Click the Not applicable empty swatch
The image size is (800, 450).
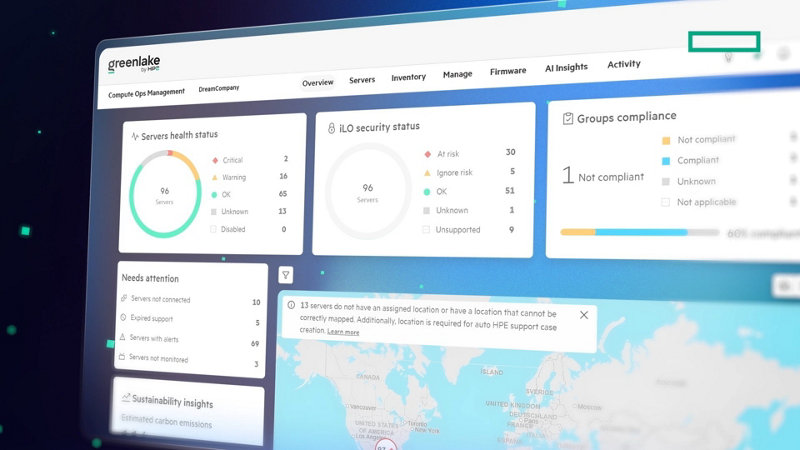pyautogui.click(x=665, y=203)
